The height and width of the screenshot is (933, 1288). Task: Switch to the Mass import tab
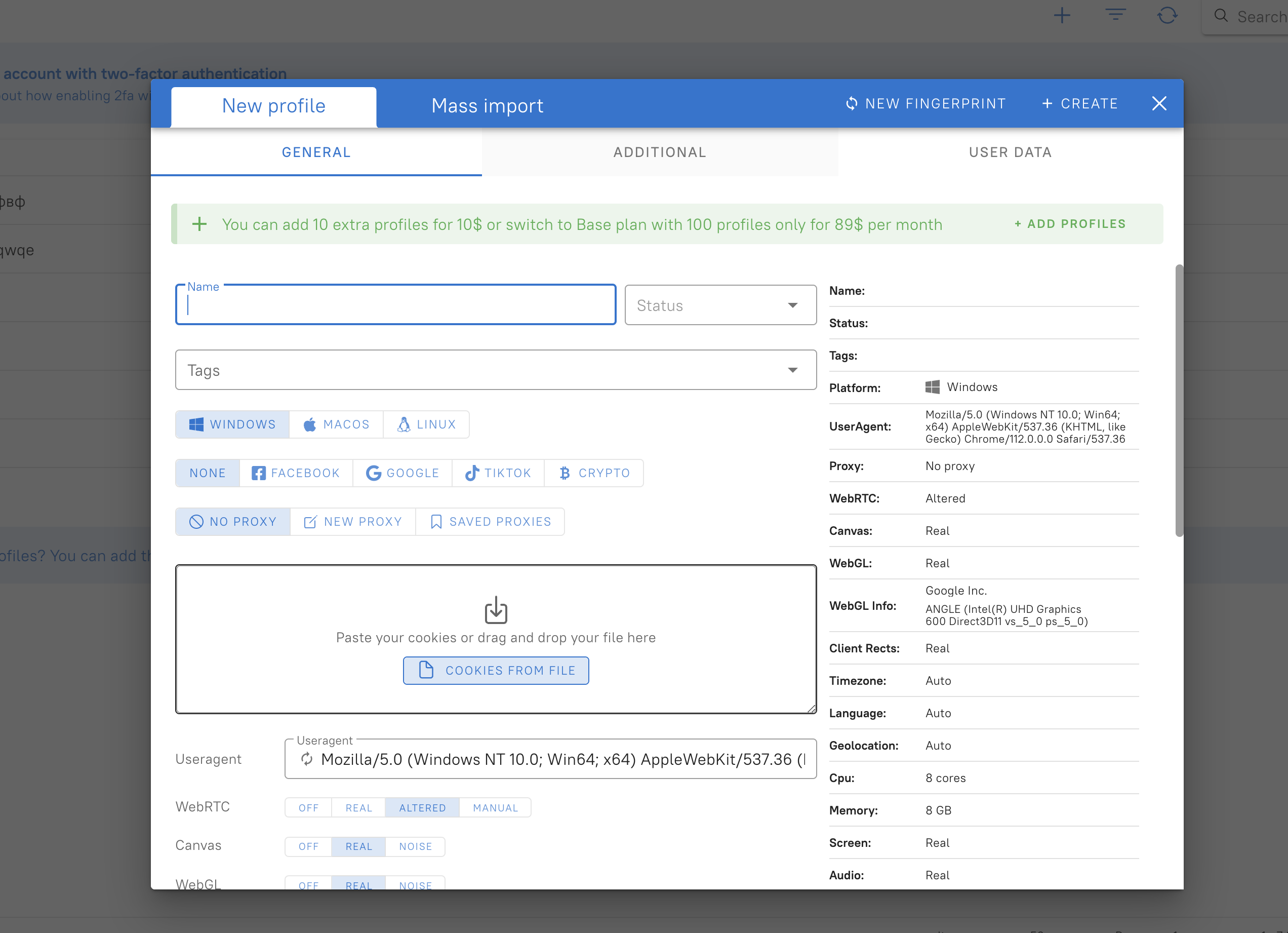[487, 106]
